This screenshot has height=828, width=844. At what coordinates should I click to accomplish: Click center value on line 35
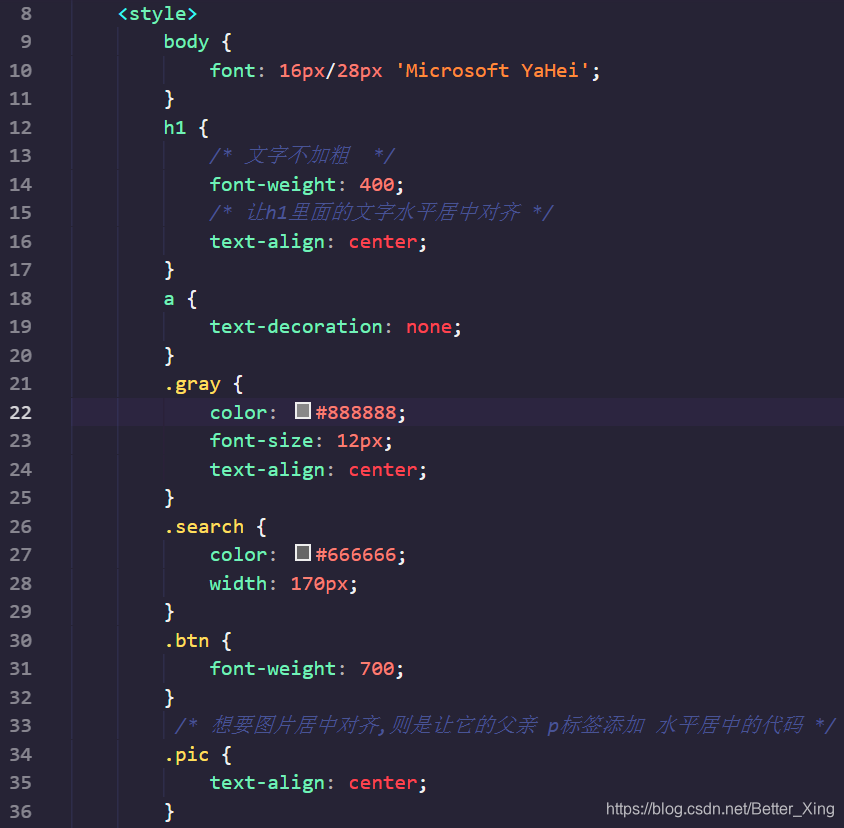(383, 783)
